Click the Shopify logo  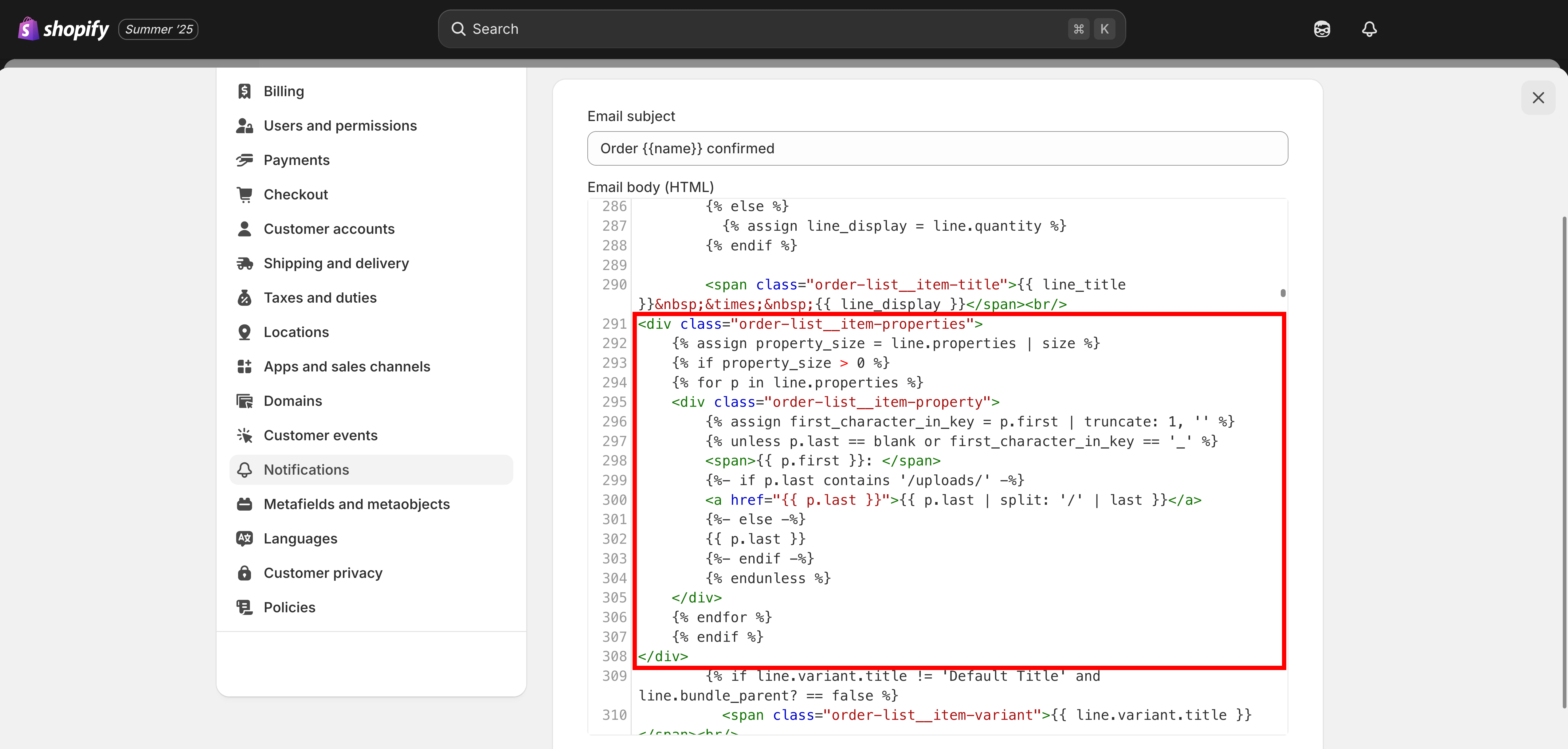click(x=63, y=29)
